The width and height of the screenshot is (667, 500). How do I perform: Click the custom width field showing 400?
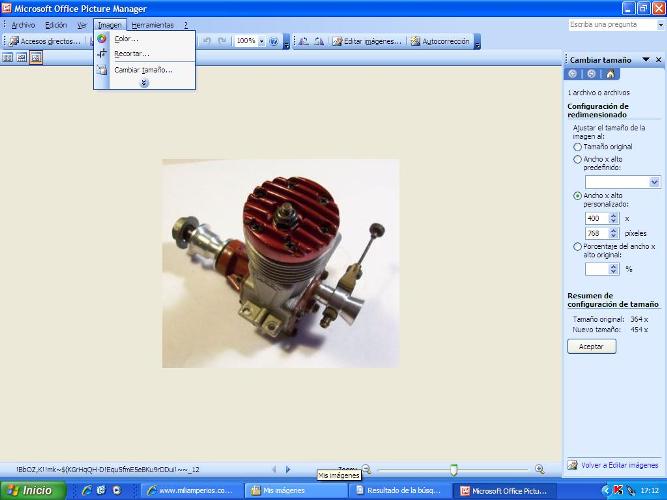[x=594, y=217]
